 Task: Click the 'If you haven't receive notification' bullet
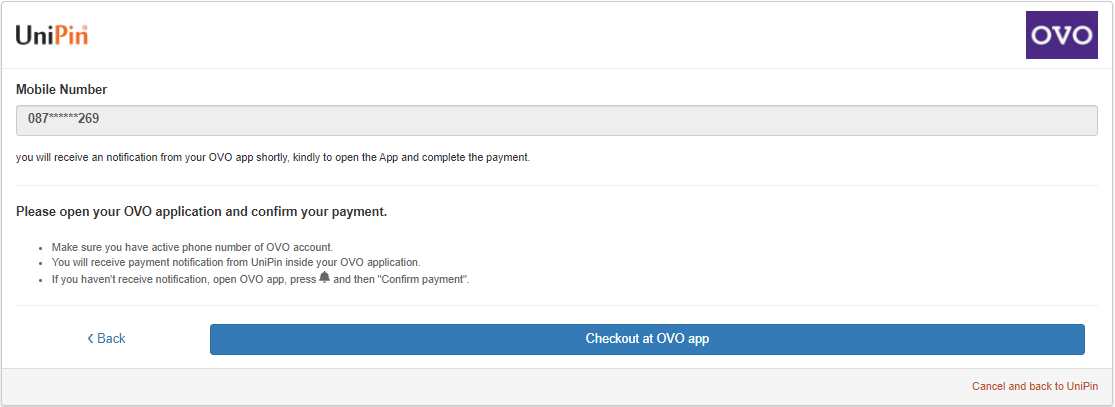(261, 280)
